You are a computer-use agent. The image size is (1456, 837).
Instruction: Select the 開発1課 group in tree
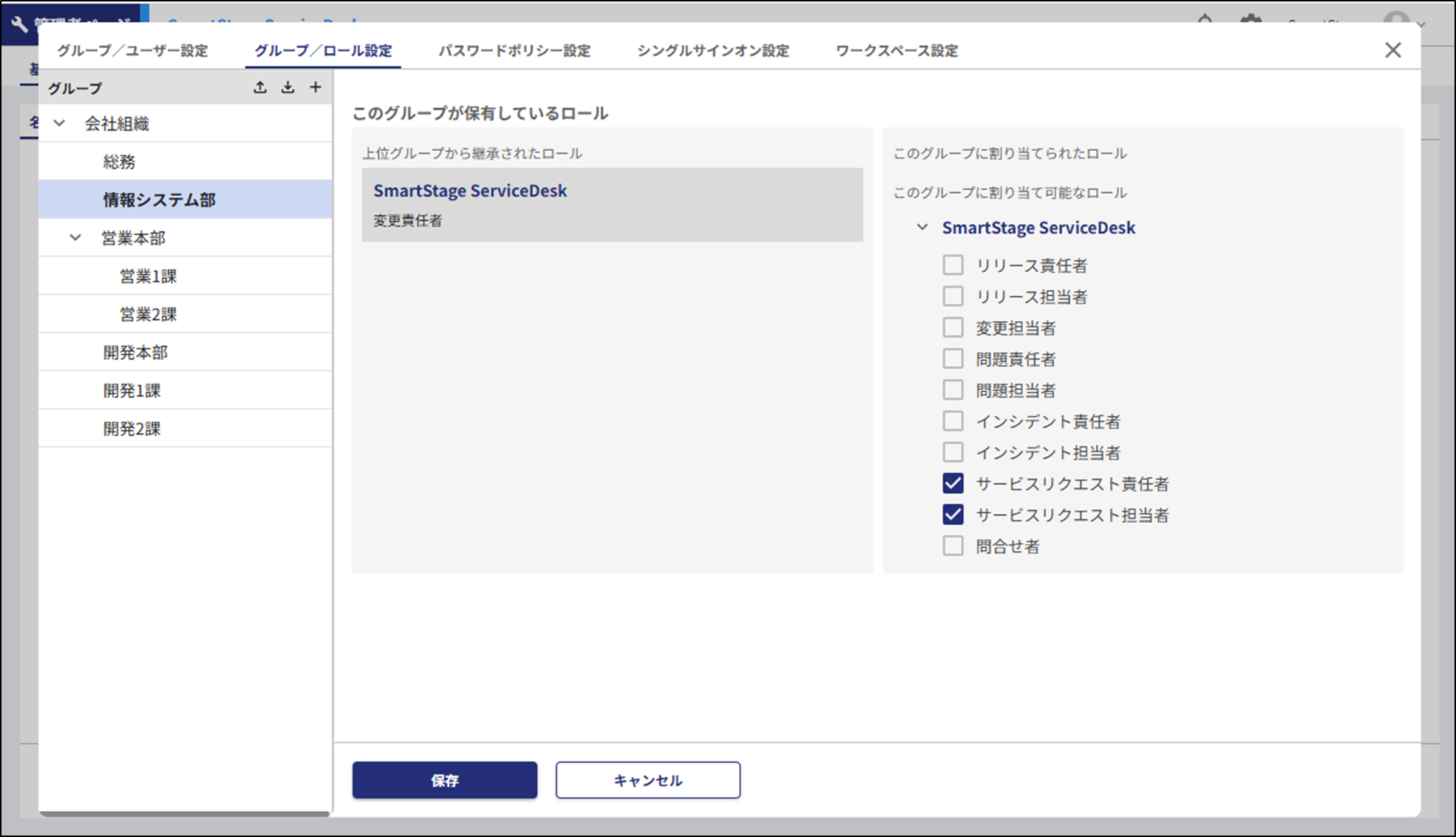133,390
